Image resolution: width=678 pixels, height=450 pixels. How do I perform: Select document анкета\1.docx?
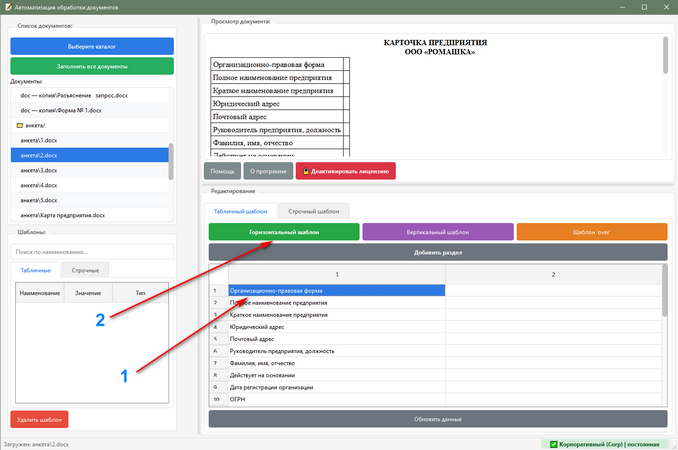tap(90, 140)
